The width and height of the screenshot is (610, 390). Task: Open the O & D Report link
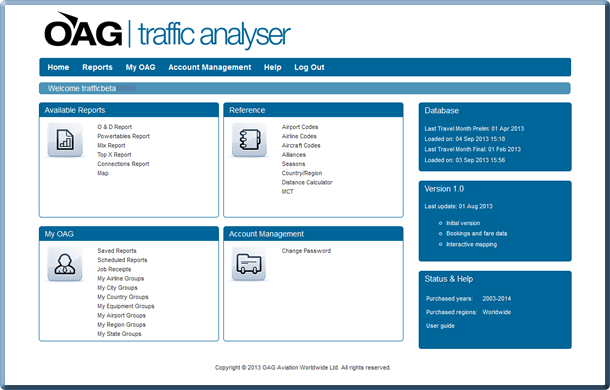point(114,127)
